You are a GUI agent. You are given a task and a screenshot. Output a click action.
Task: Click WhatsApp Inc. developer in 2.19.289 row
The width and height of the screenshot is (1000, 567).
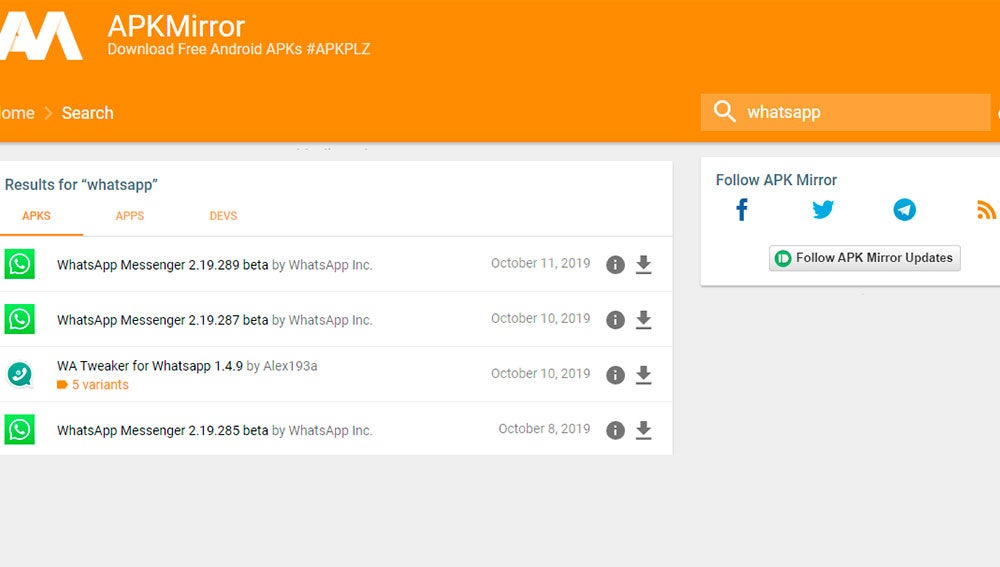tap(330, 265)
